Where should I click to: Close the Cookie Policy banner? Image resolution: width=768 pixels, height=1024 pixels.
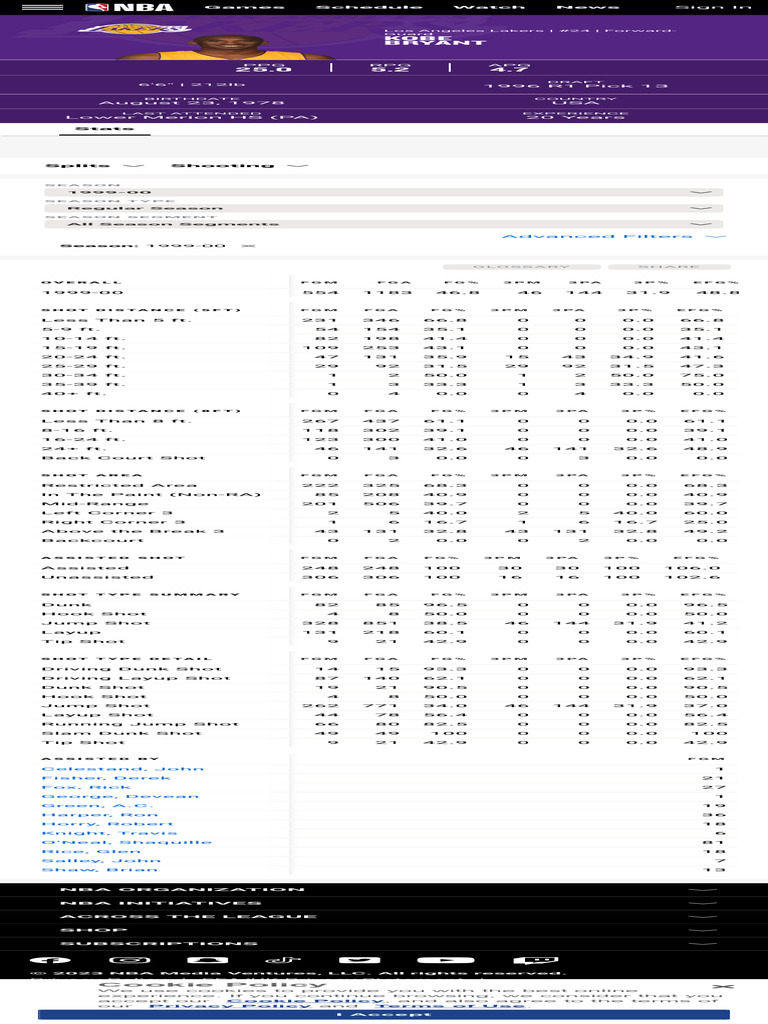click(x=723, y=986)
